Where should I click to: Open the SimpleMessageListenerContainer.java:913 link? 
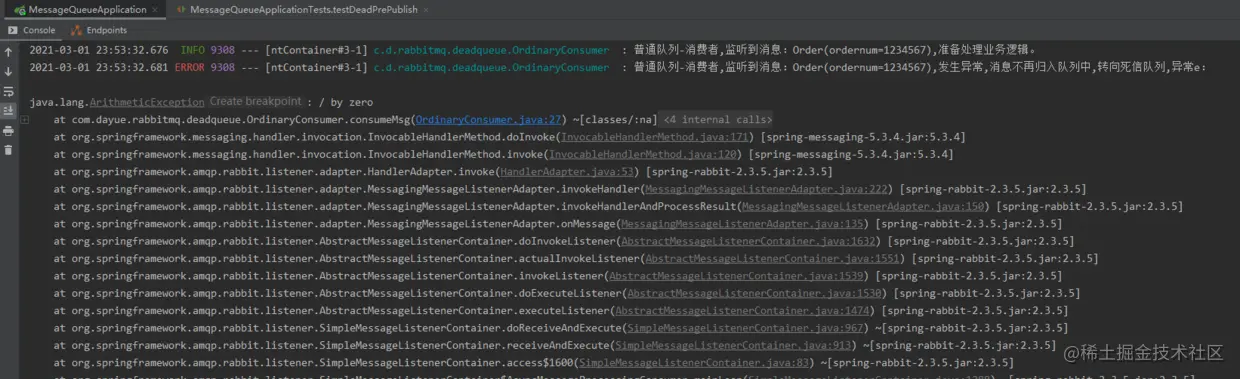click(734, 345)
